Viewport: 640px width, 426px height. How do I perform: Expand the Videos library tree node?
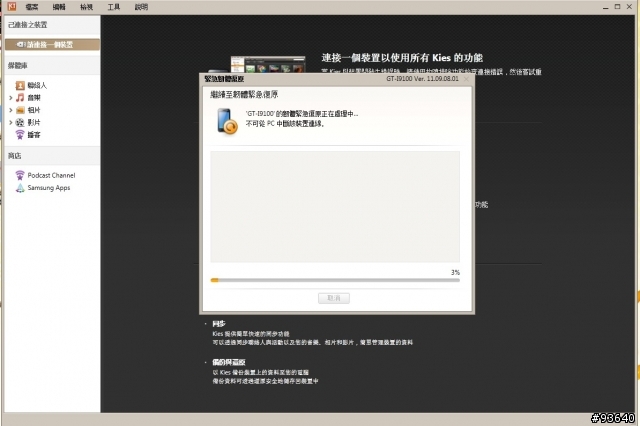pyautogui.click(x=11, y=122)
